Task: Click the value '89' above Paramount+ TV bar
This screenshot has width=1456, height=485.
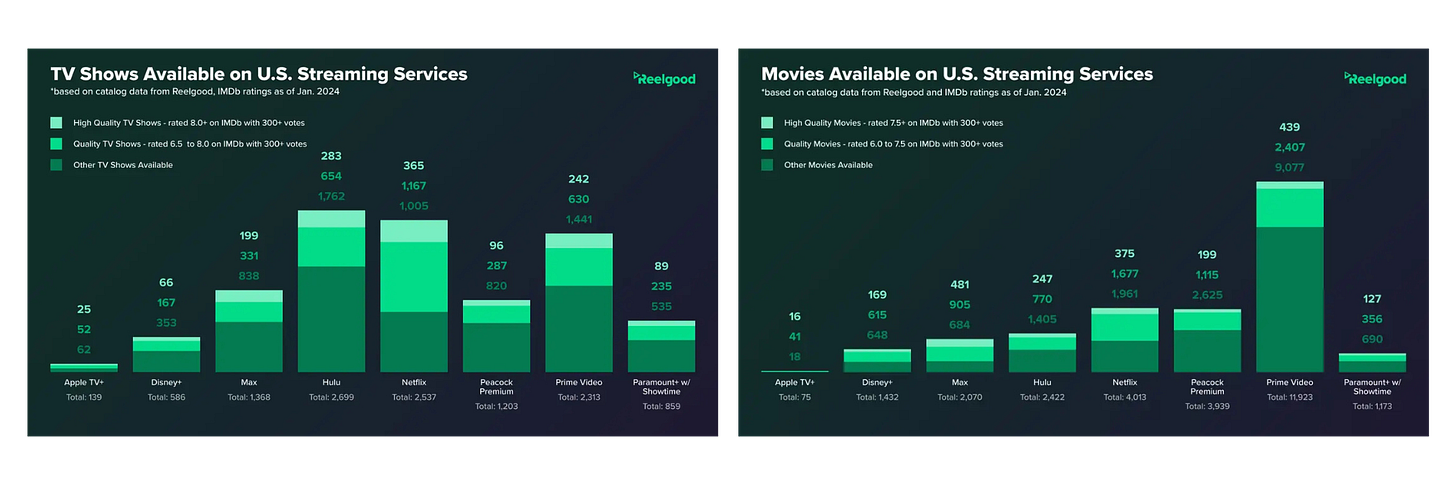Action: [661, 266]
